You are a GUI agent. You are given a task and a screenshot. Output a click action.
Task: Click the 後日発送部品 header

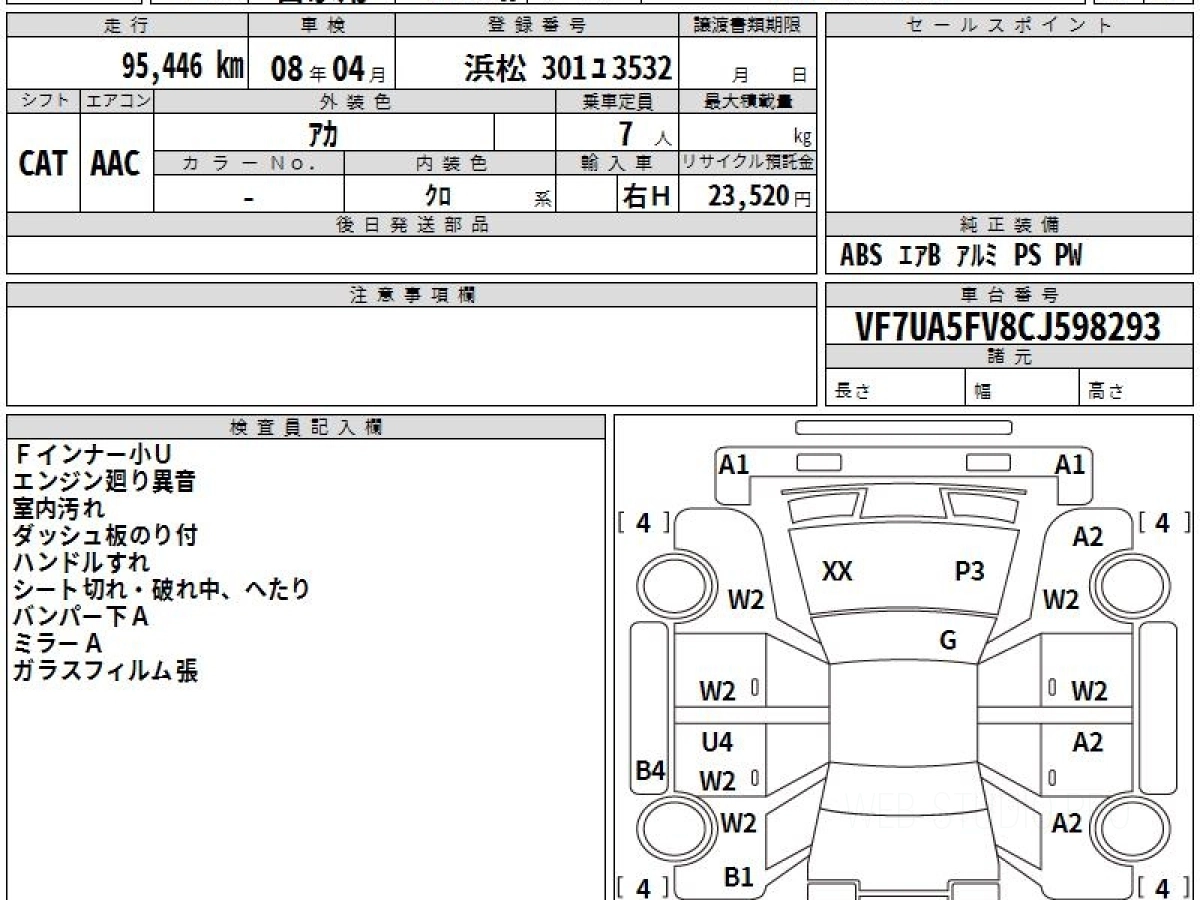point(412,225)
